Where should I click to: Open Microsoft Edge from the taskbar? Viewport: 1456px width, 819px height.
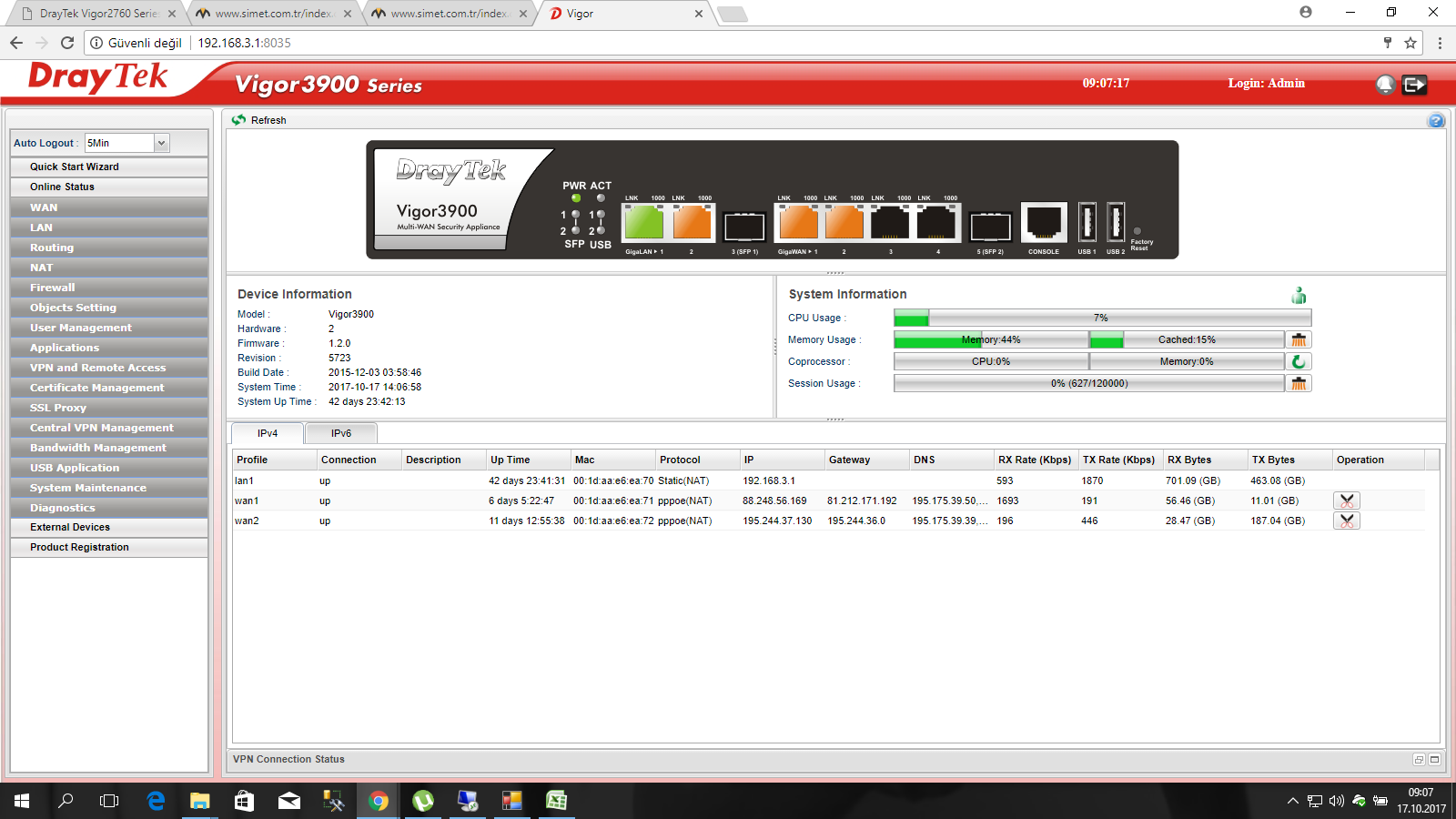click(156, 801)
